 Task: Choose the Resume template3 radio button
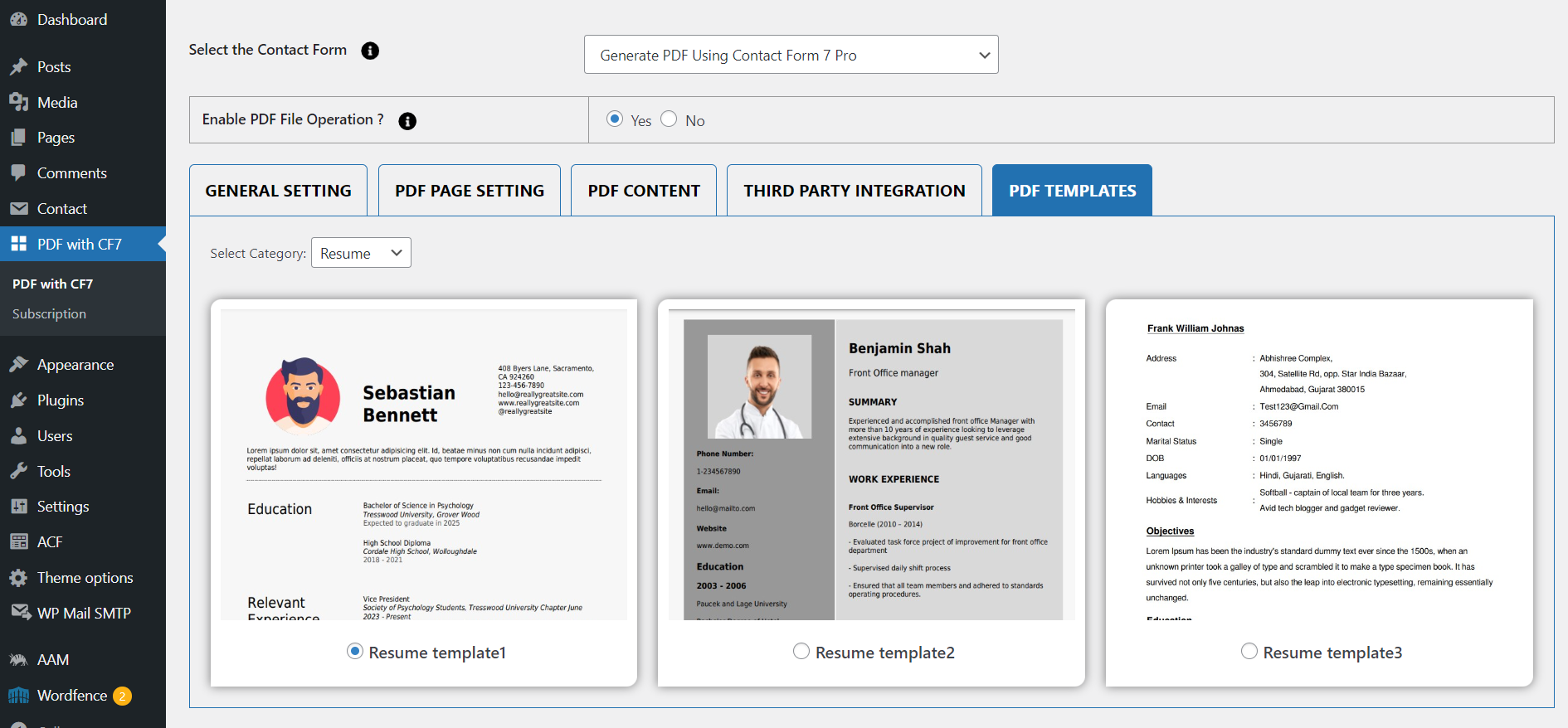1249,652
